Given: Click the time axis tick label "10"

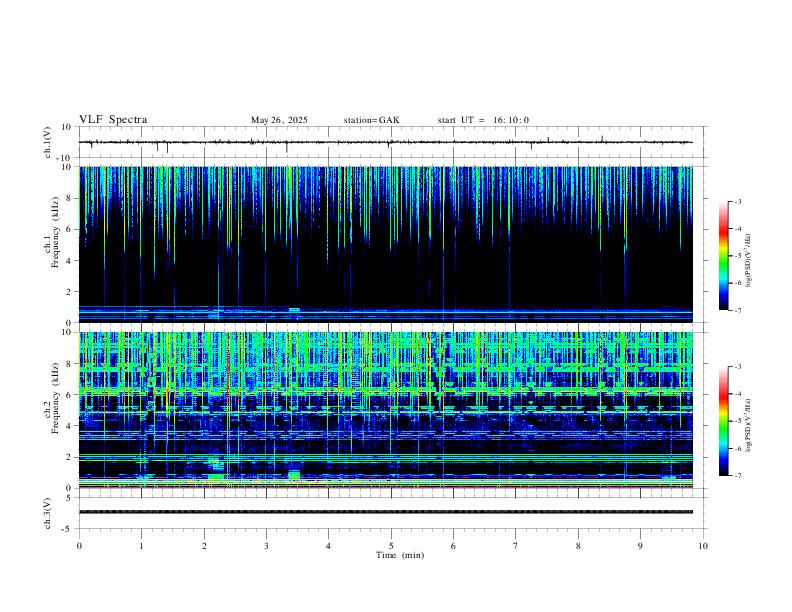Looking at the screenshot, I should 703,546.
